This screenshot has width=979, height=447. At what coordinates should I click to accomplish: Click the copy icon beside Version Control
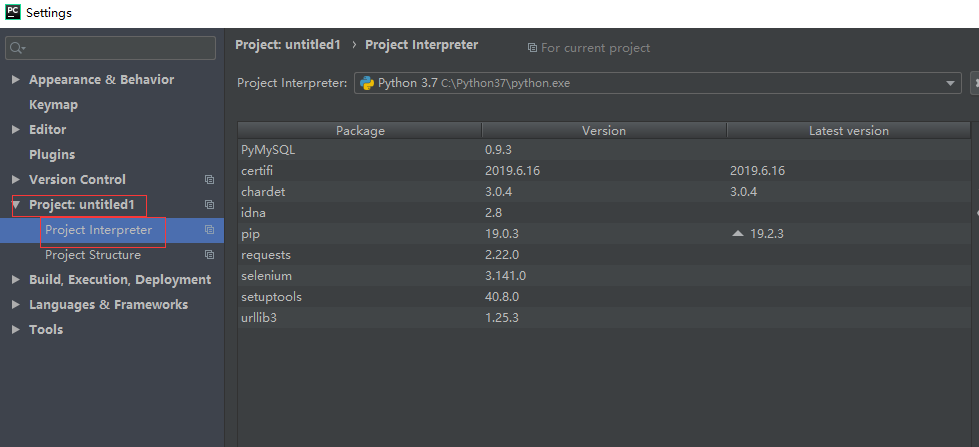coord(209,180)
